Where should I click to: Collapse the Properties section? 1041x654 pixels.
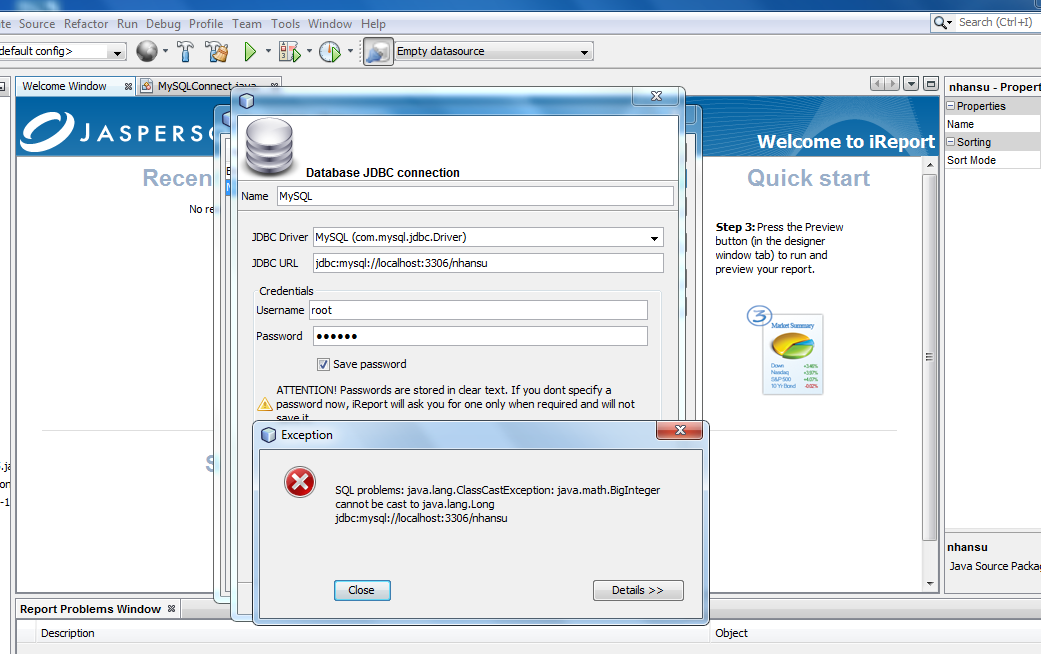tap(951, 106)
